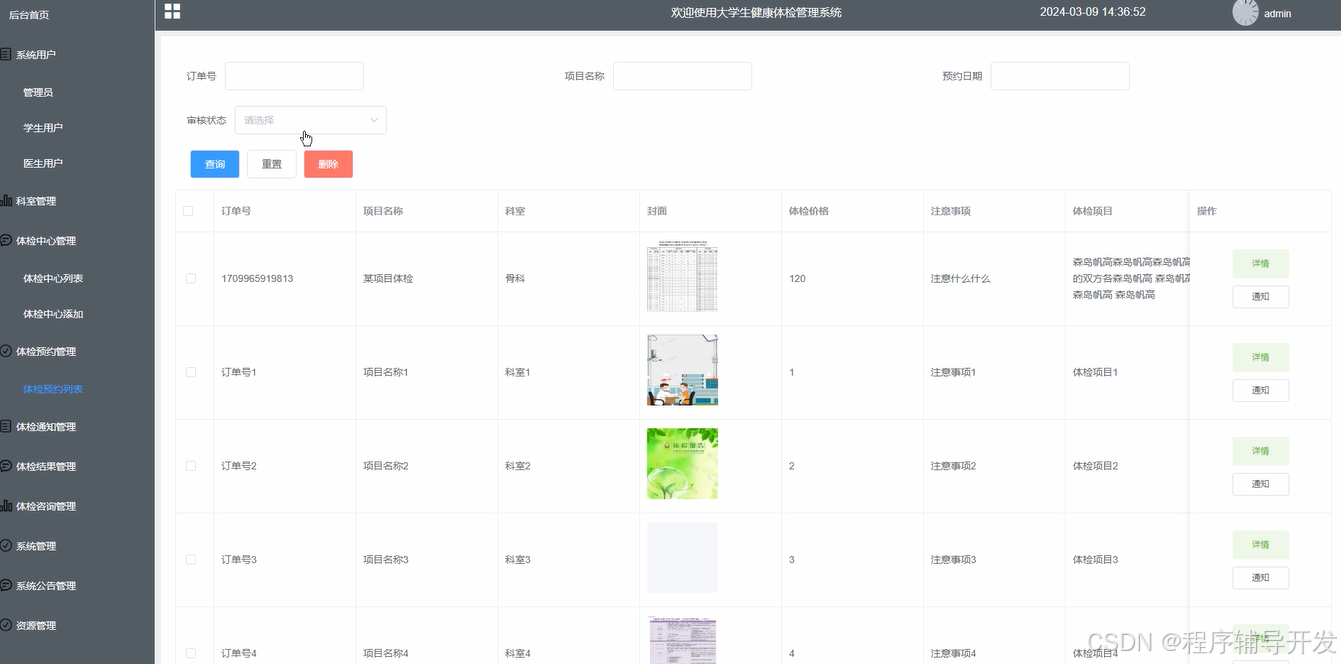The image size is (1341, 664).
Task: Click the admin username text
Action: pyautogui.click(x=1277, y=14)
